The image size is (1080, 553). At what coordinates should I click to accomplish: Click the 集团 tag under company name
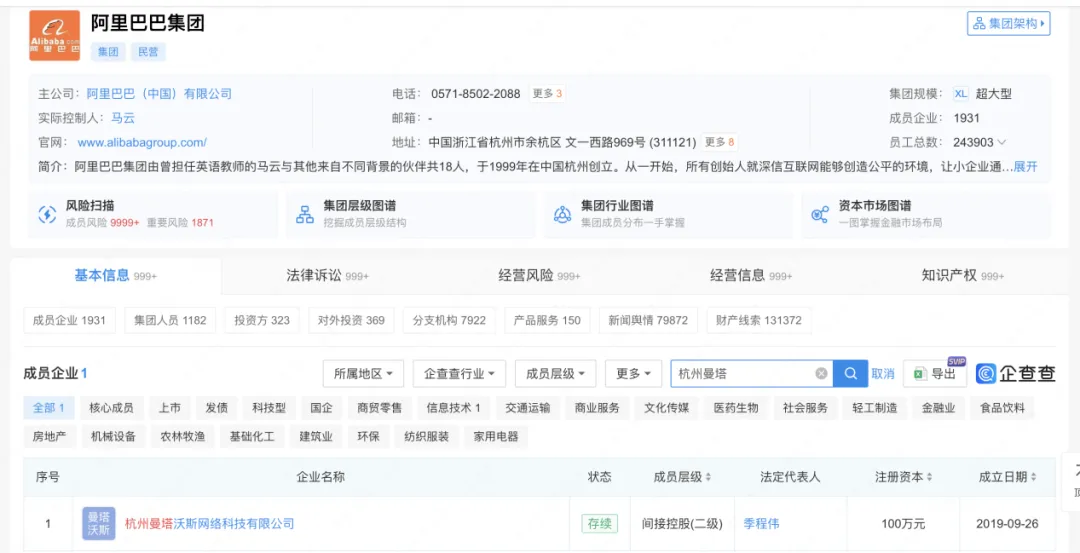[108, 52]
